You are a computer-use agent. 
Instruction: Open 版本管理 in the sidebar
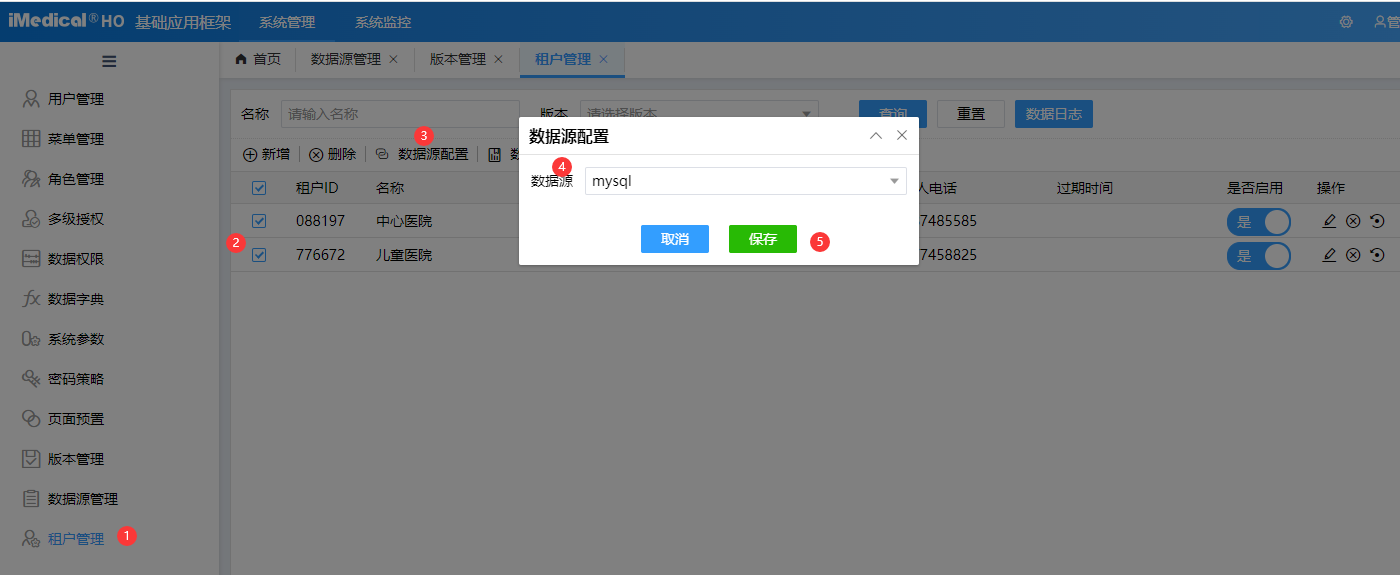pyautogui.click(x=64, y=459)
